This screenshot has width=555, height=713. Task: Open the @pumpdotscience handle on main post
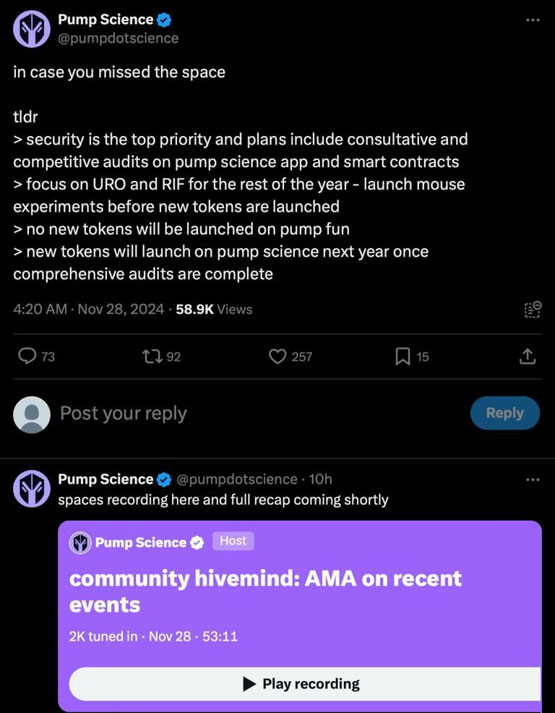click(118, 38)
